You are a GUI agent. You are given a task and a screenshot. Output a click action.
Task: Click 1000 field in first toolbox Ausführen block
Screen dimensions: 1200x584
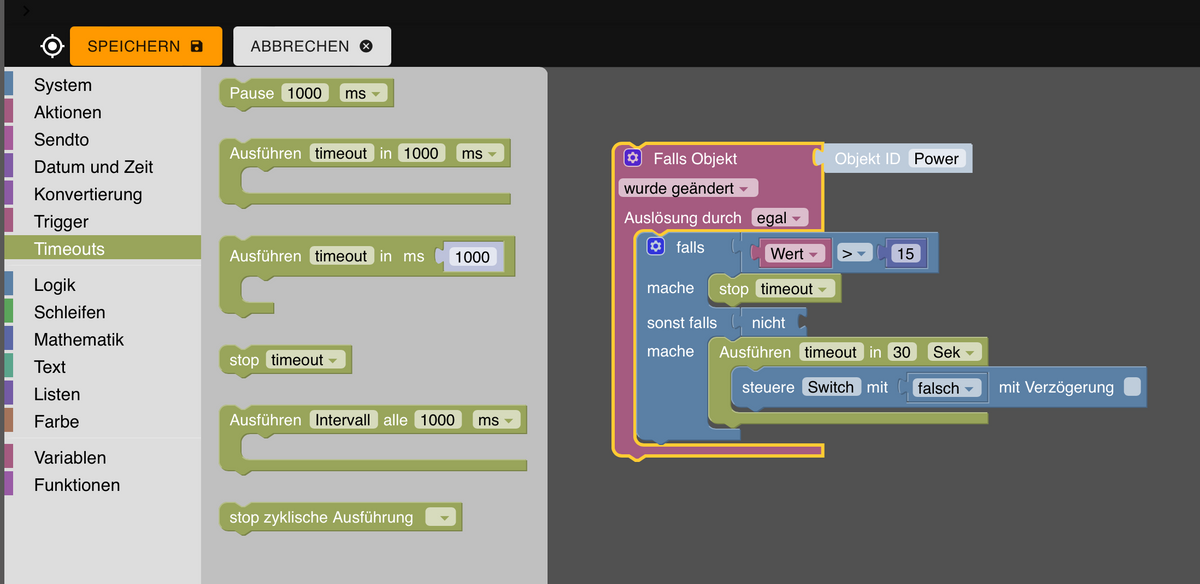pos(421,153)
